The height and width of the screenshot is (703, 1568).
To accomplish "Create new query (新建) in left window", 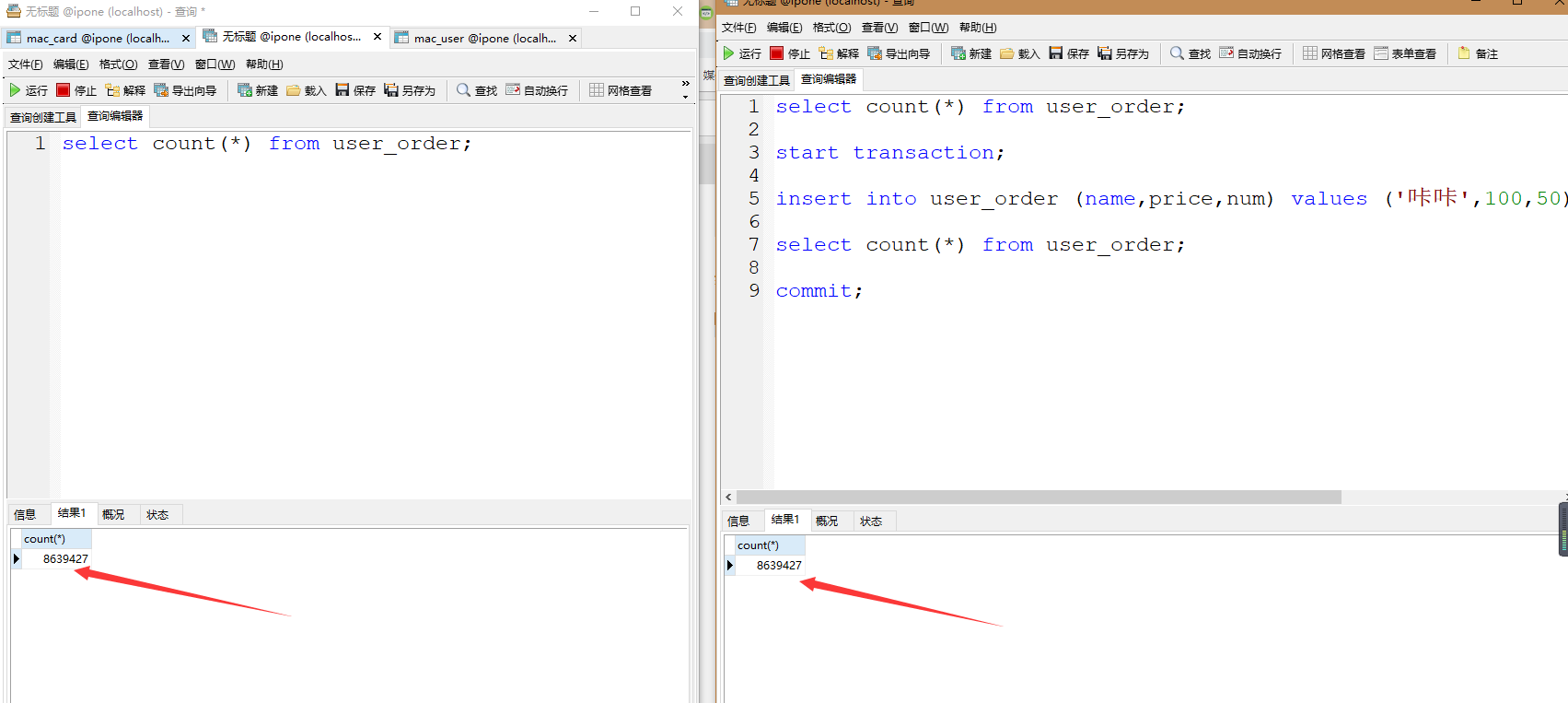I will 258,90.
